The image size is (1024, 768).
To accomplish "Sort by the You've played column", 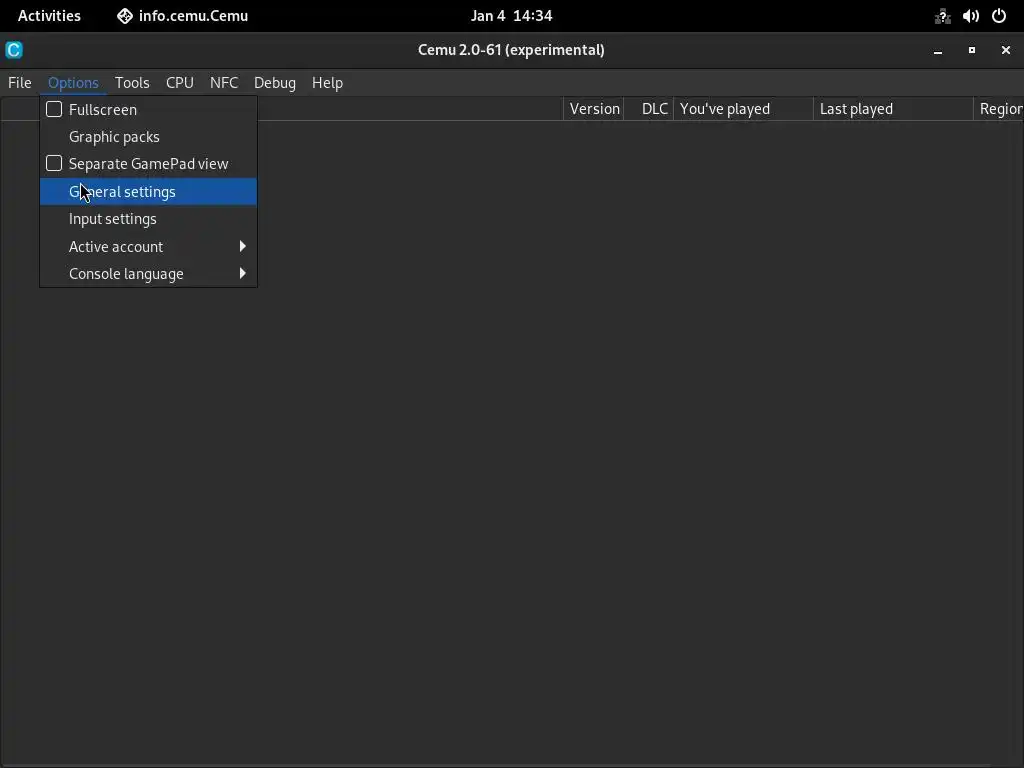I will pyautogui.click(x=743, y=109).
